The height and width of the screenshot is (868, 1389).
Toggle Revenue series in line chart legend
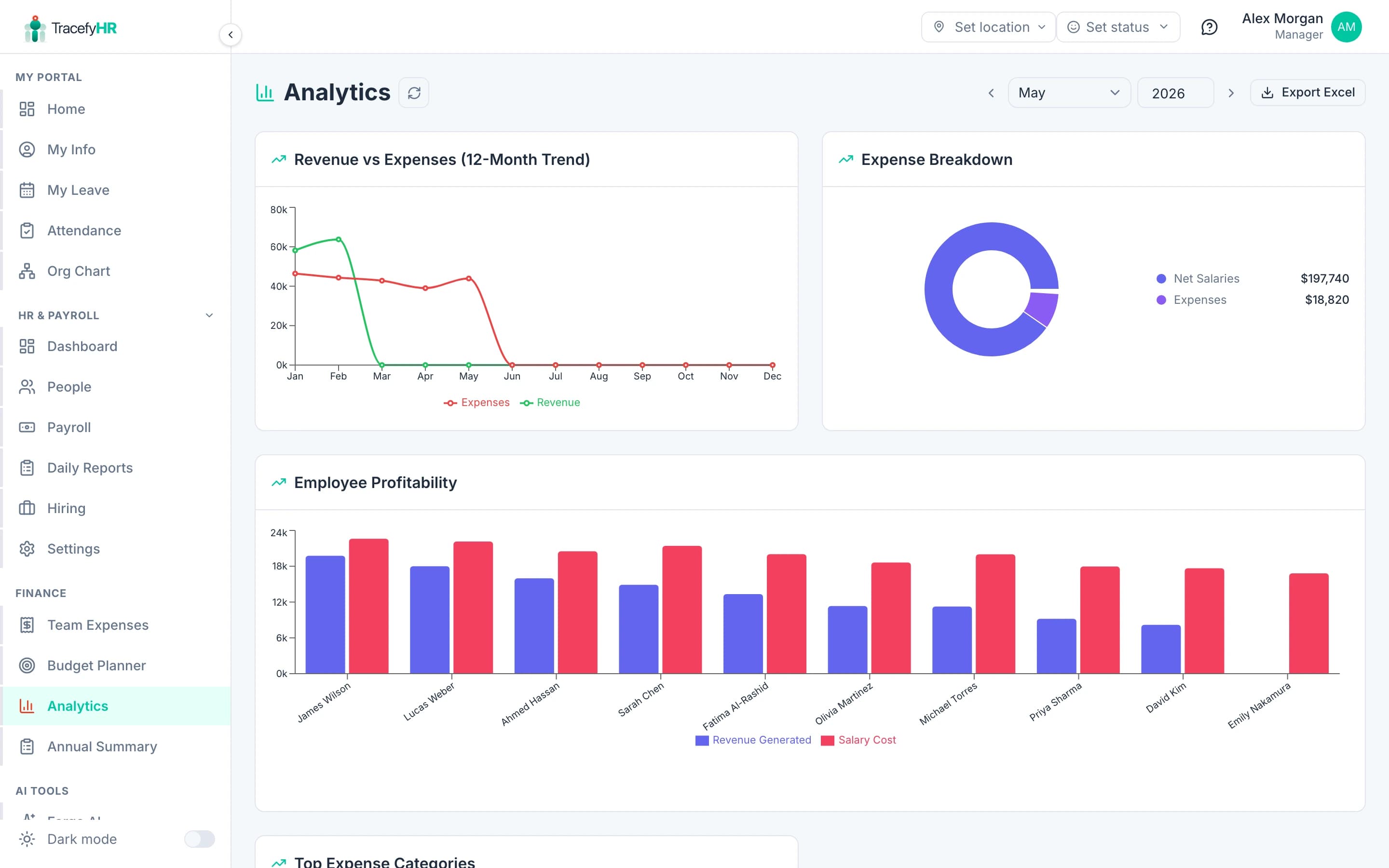click(x=550, y=403)
